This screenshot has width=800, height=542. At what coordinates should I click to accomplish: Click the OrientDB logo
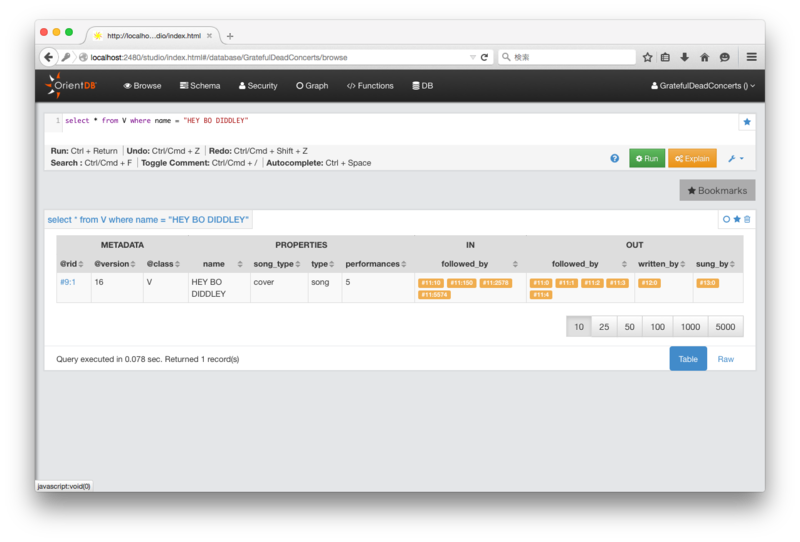pyautogui.click(x=70, y=85)
